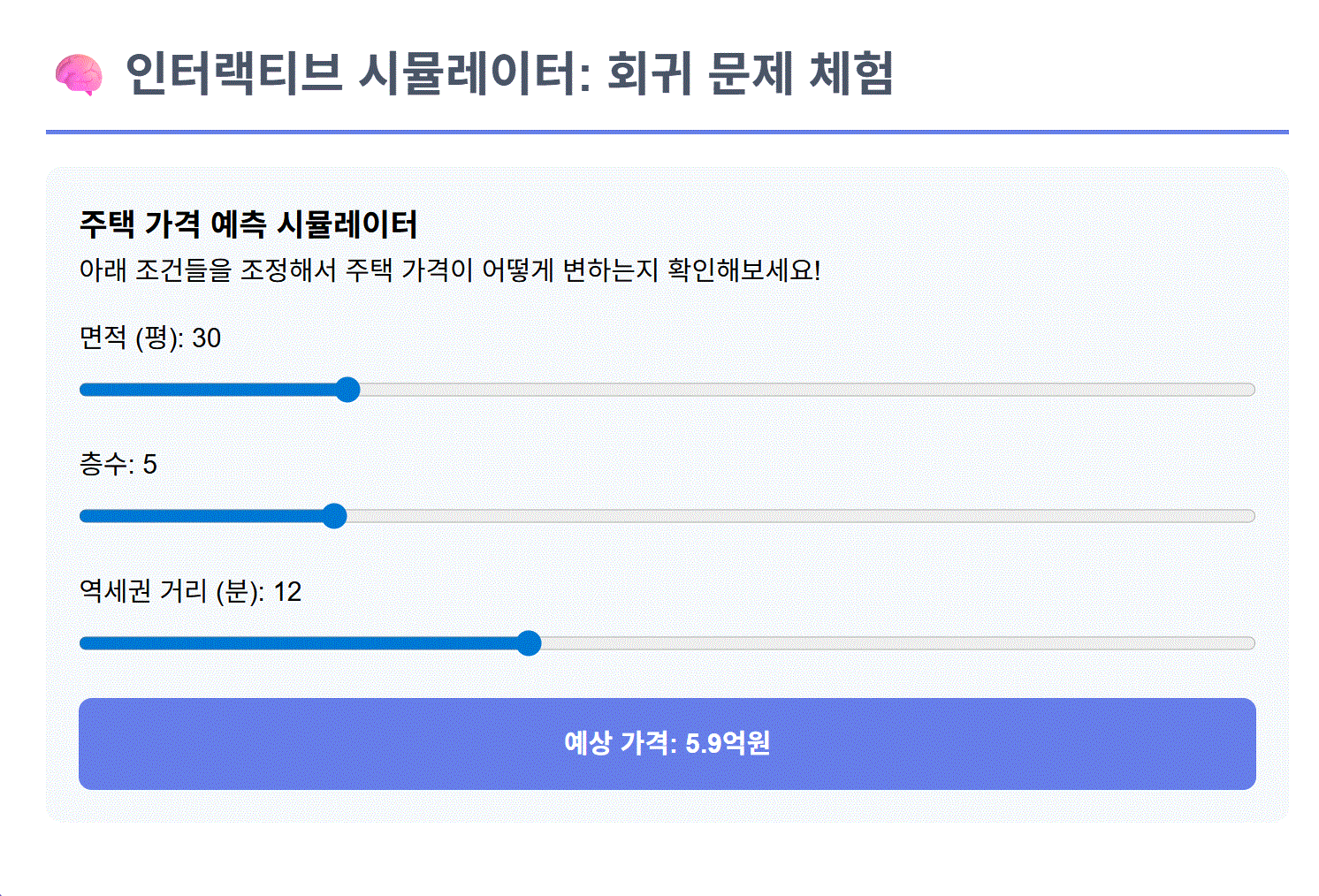Click the 면적 slider thumb

pyautogui.click(x=348, y=390)
